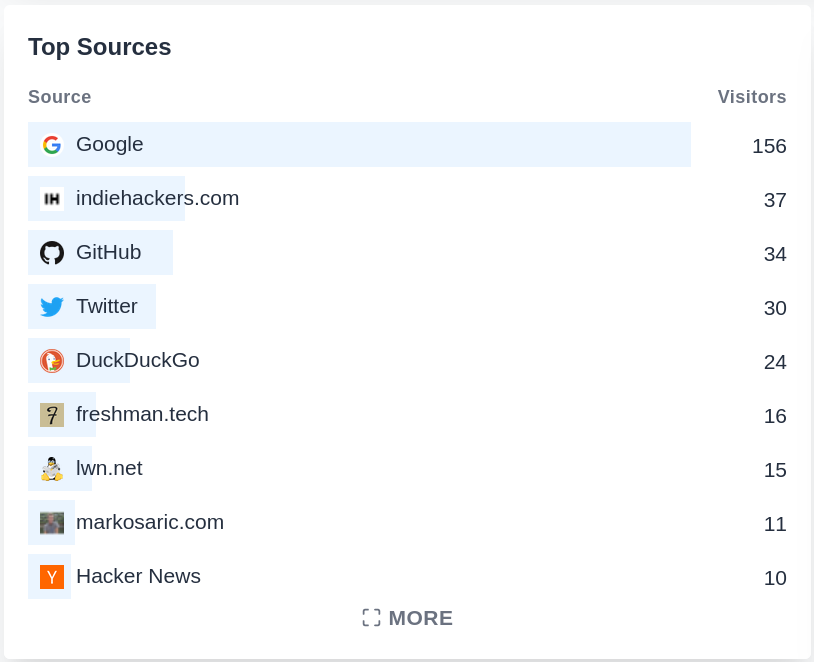The image size is (814, 662).
Task: Click the Hacker News Y icon
Action: 50,576
